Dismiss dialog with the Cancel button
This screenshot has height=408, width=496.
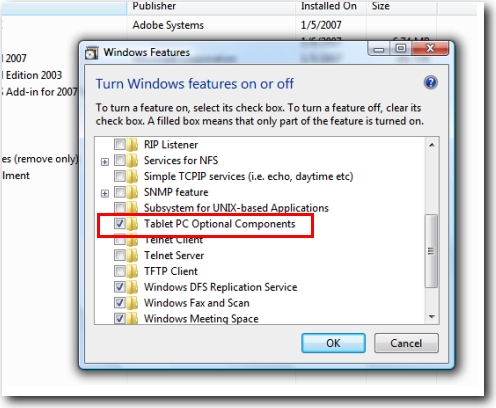coord(406,343)
